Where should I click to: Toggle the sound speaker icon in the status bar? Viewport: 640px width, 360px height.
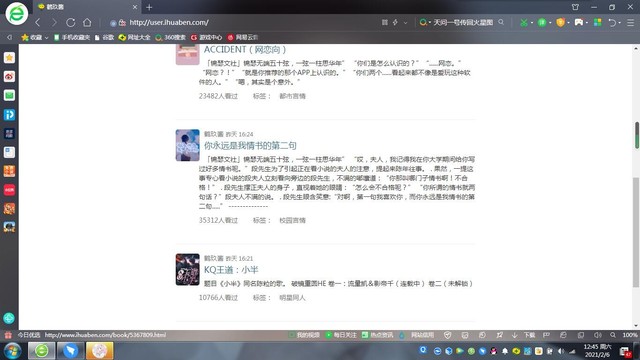pyautogui.click(x=598, y=335)
